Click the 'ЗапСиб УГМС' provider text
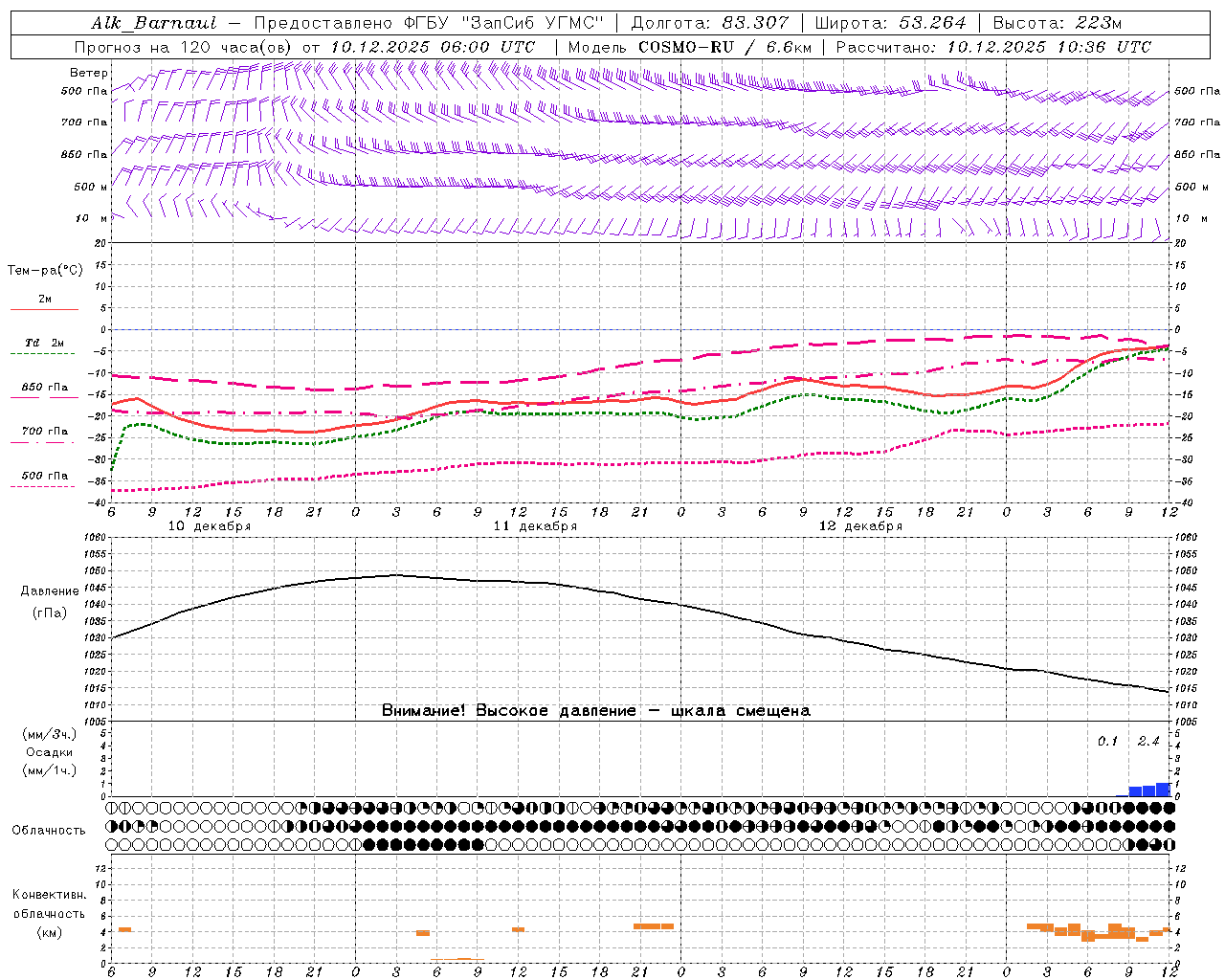 click(x=533, y=23)
